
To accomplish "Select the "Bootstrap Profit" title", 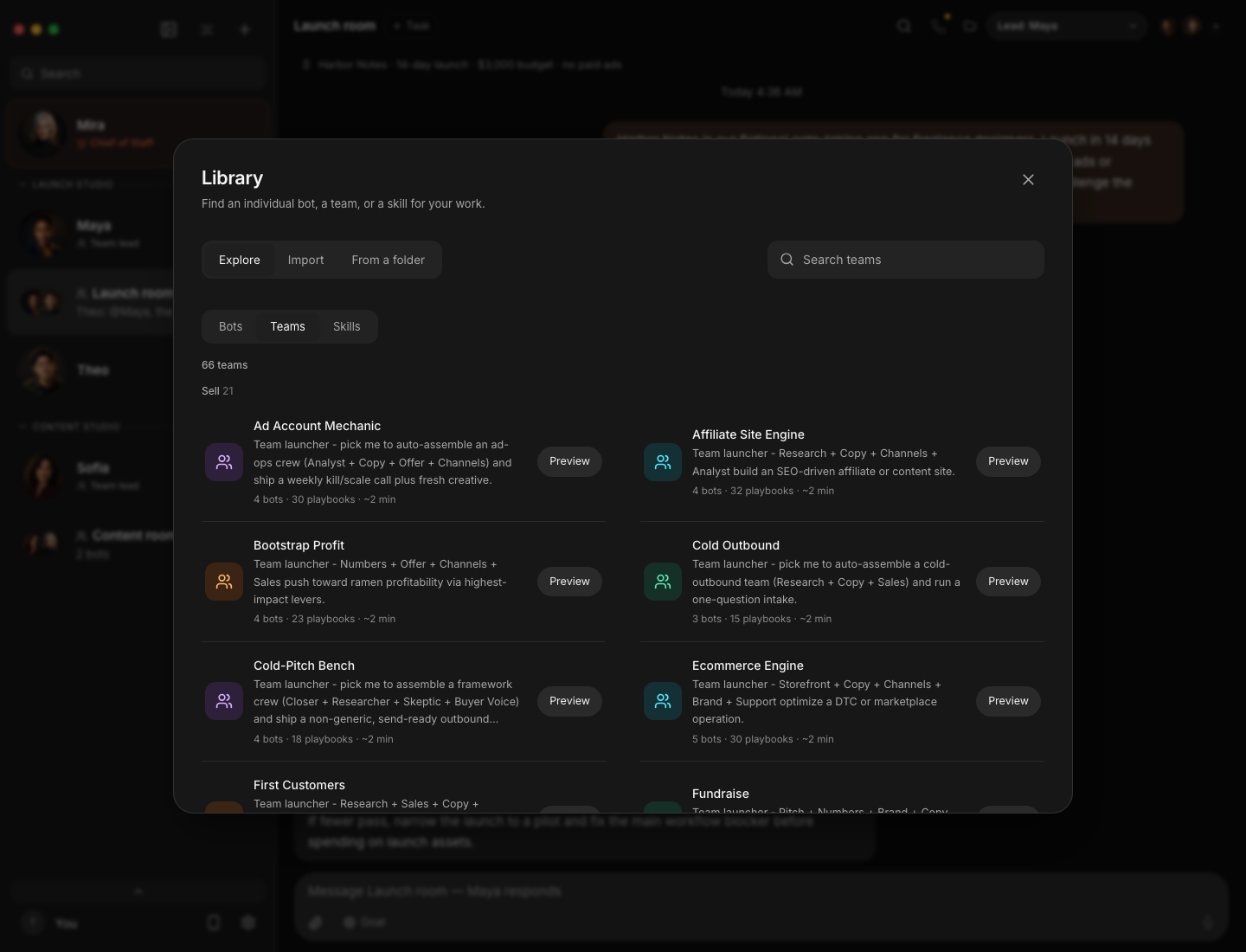I will 299,545.
